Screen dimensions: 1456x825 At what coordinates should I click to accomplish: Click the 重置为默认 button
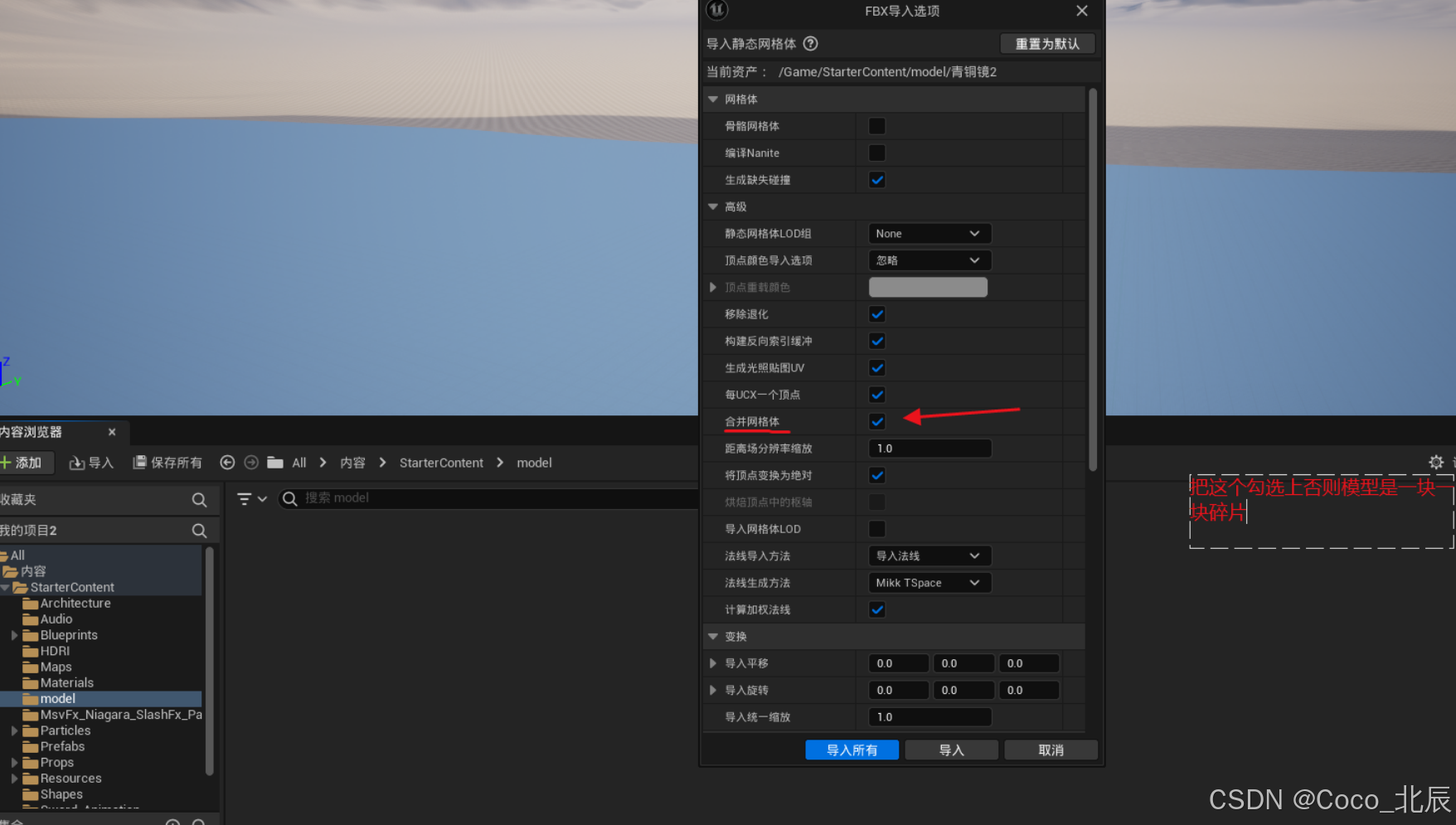pyautogui.click(x=1047, y=44)
